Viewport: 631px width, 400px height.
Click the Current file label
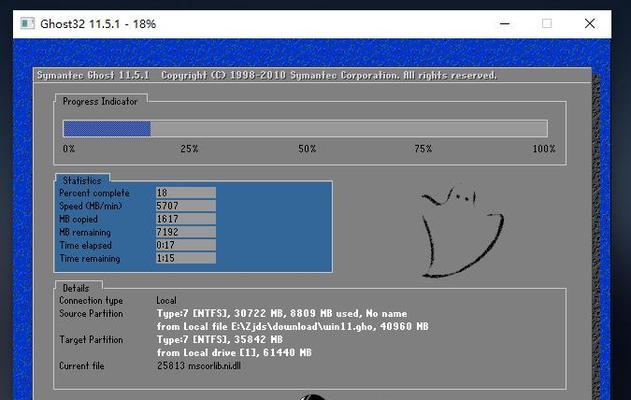(82, 366)
